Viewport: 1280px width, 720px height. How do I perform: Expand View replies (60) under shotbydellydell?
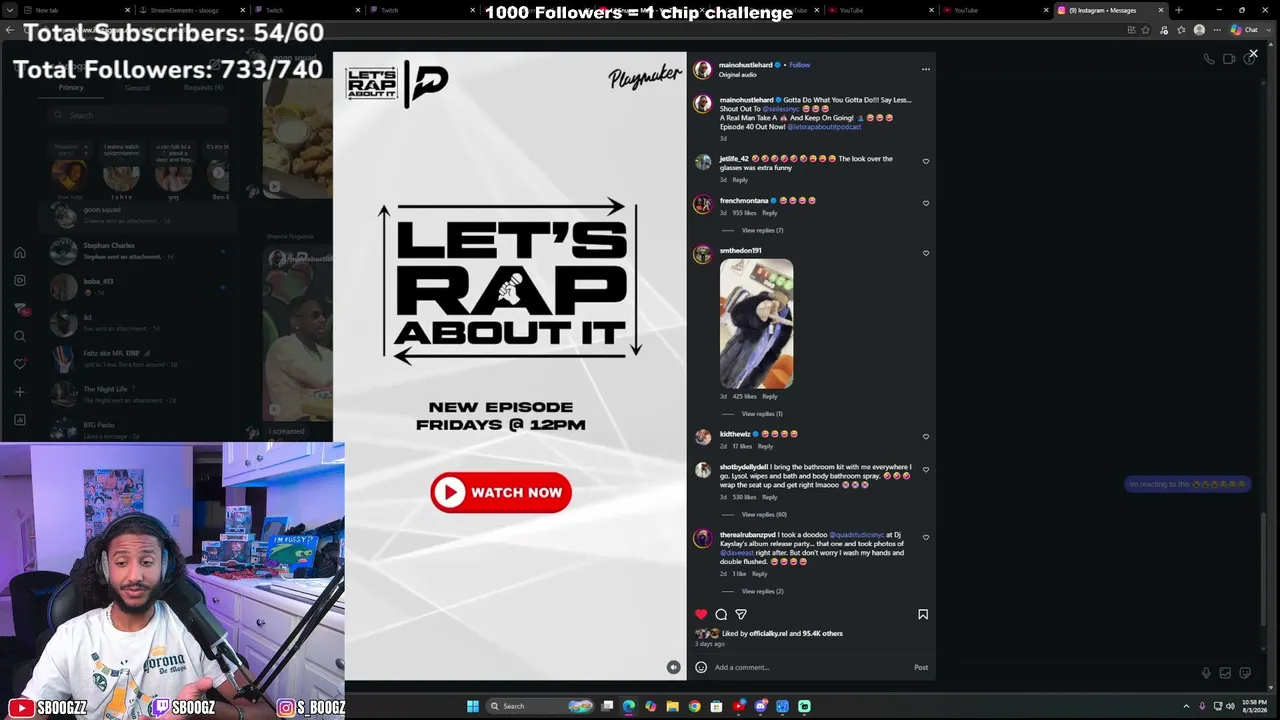tap(764, 515)
